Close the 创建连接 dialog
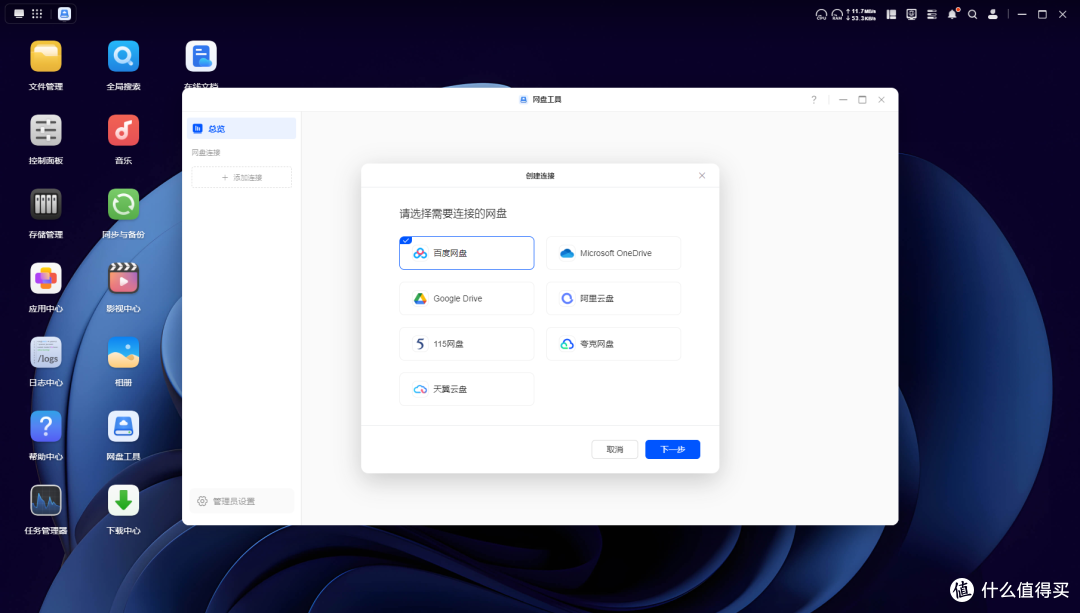This screenshot has width=1080, height=613. (x=702, y=176)
